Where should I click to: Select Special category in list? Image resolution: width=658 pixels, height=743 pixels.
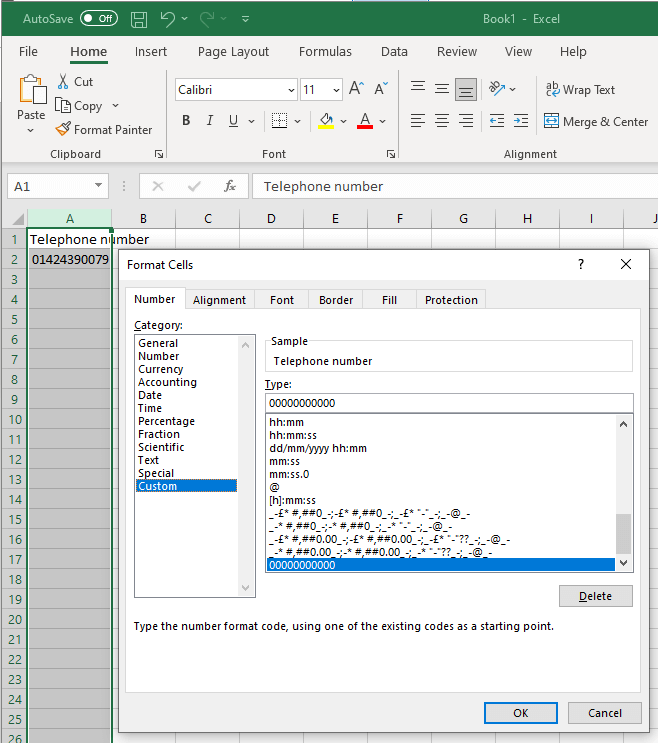pyautogui.click(x=156, y=473)
